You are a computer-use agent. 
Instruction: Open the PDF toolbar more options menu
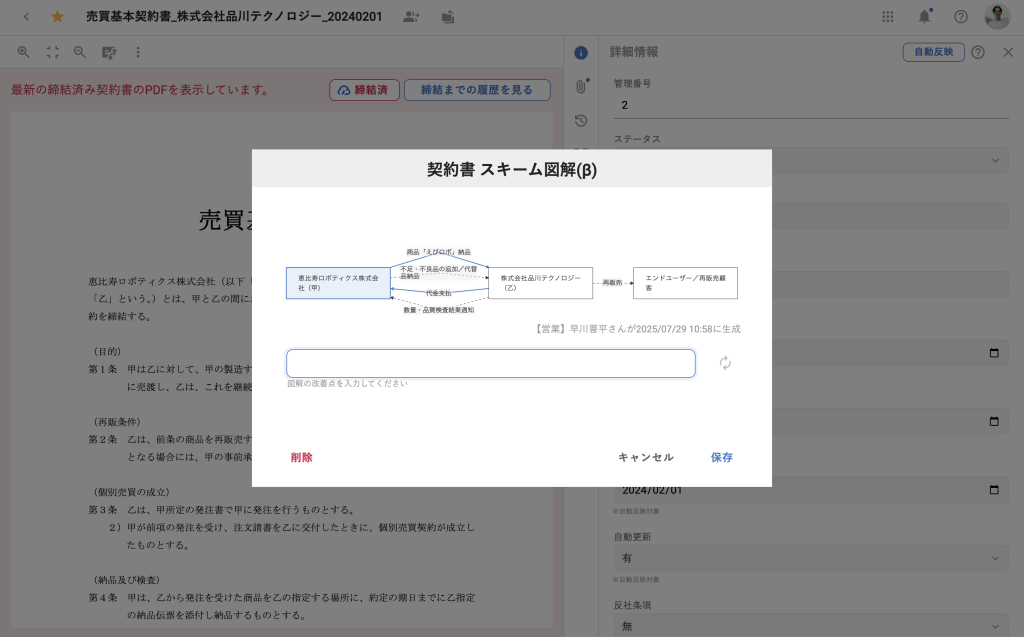pyautogui.click(x=138, y=52)
